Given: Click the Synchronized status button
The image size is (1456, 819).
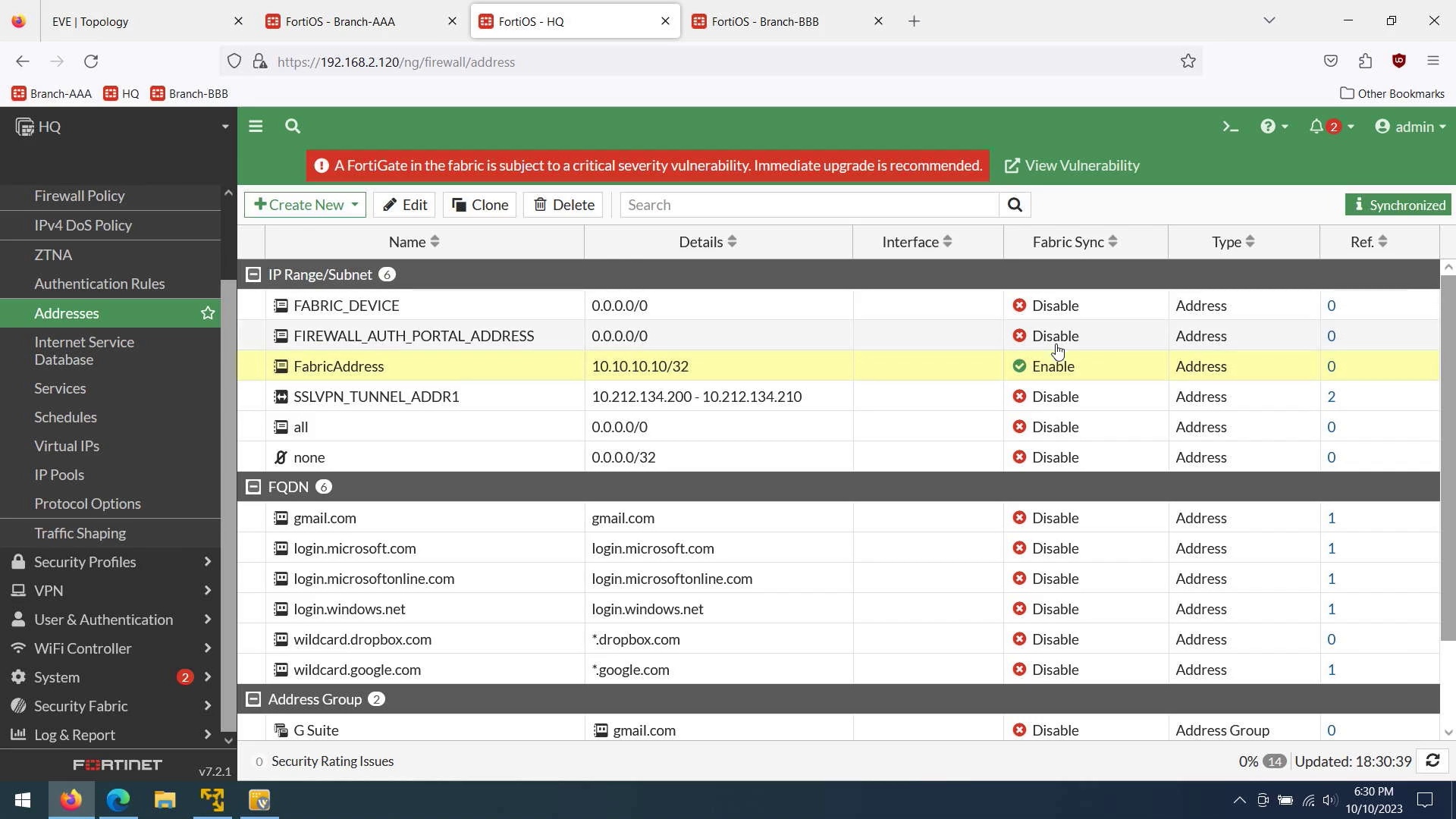Looking at the screenshot, I should [1398, 205].
